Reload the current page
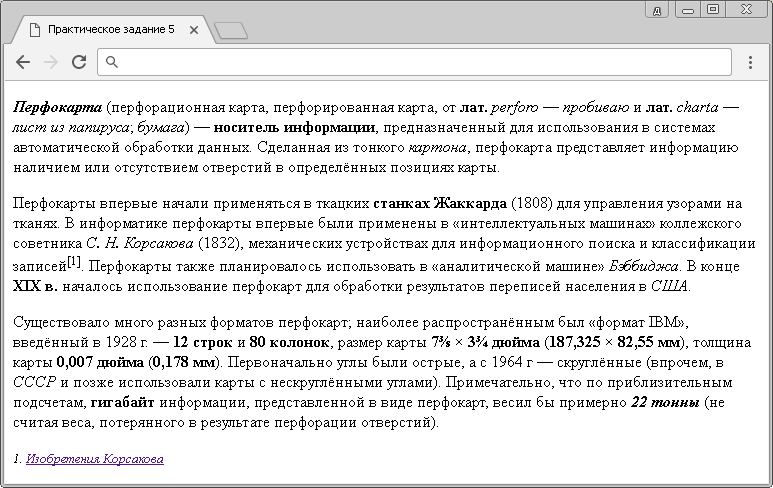Viewport: 773px width, 488px height. pos(78,62)
